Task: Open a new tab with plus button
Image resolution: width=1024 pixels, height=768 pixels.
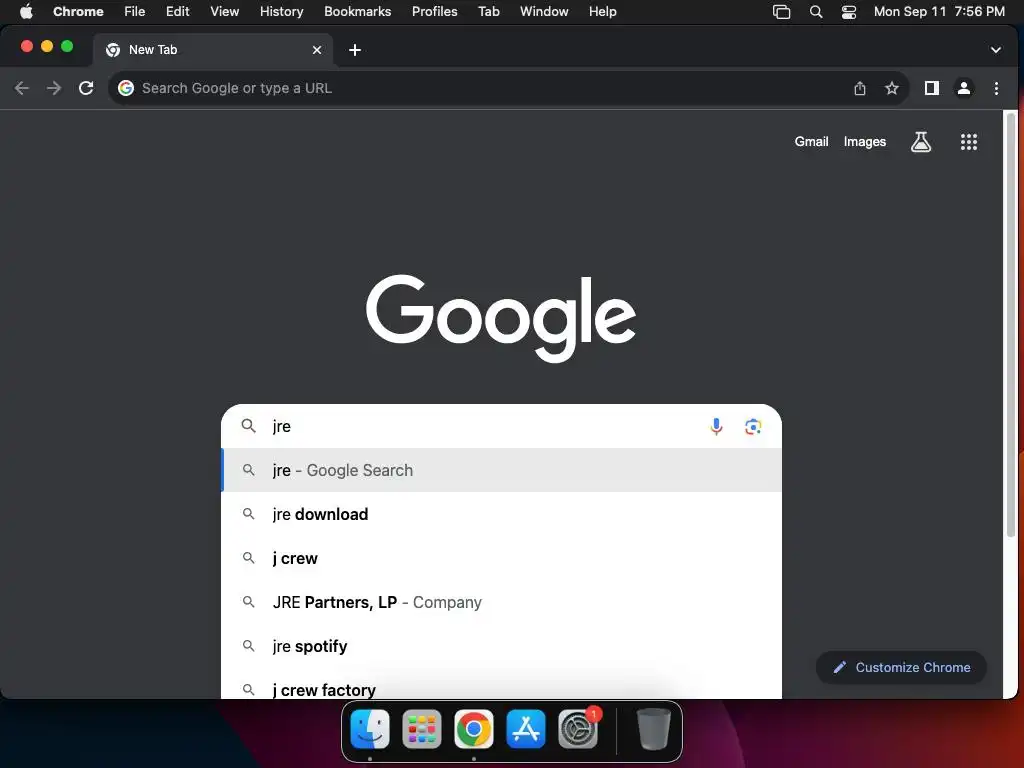Action: [355, 50]
